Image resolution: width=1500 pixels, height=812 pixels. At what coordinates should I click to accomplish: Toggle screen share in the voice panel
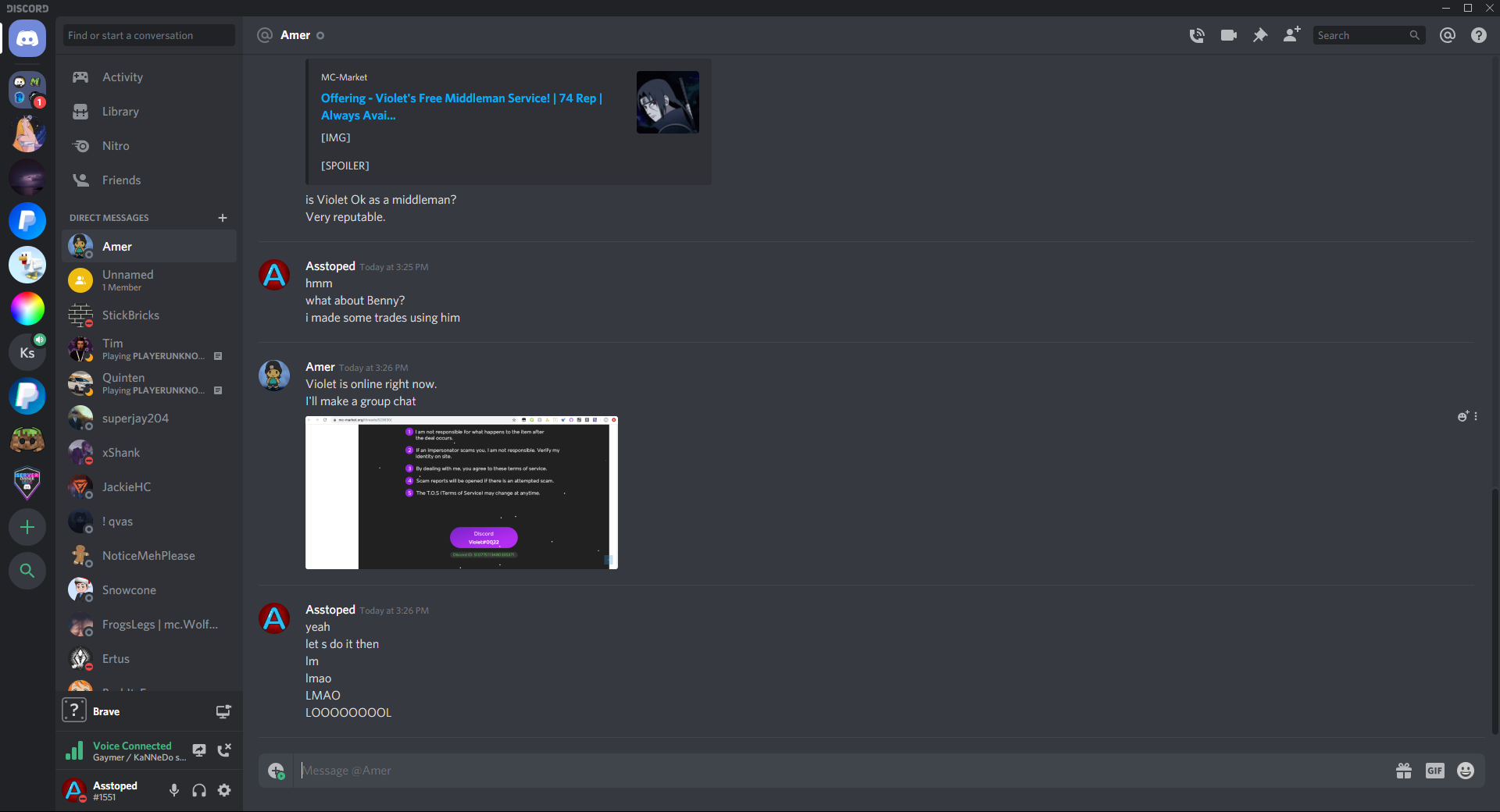tap(199, 750)
